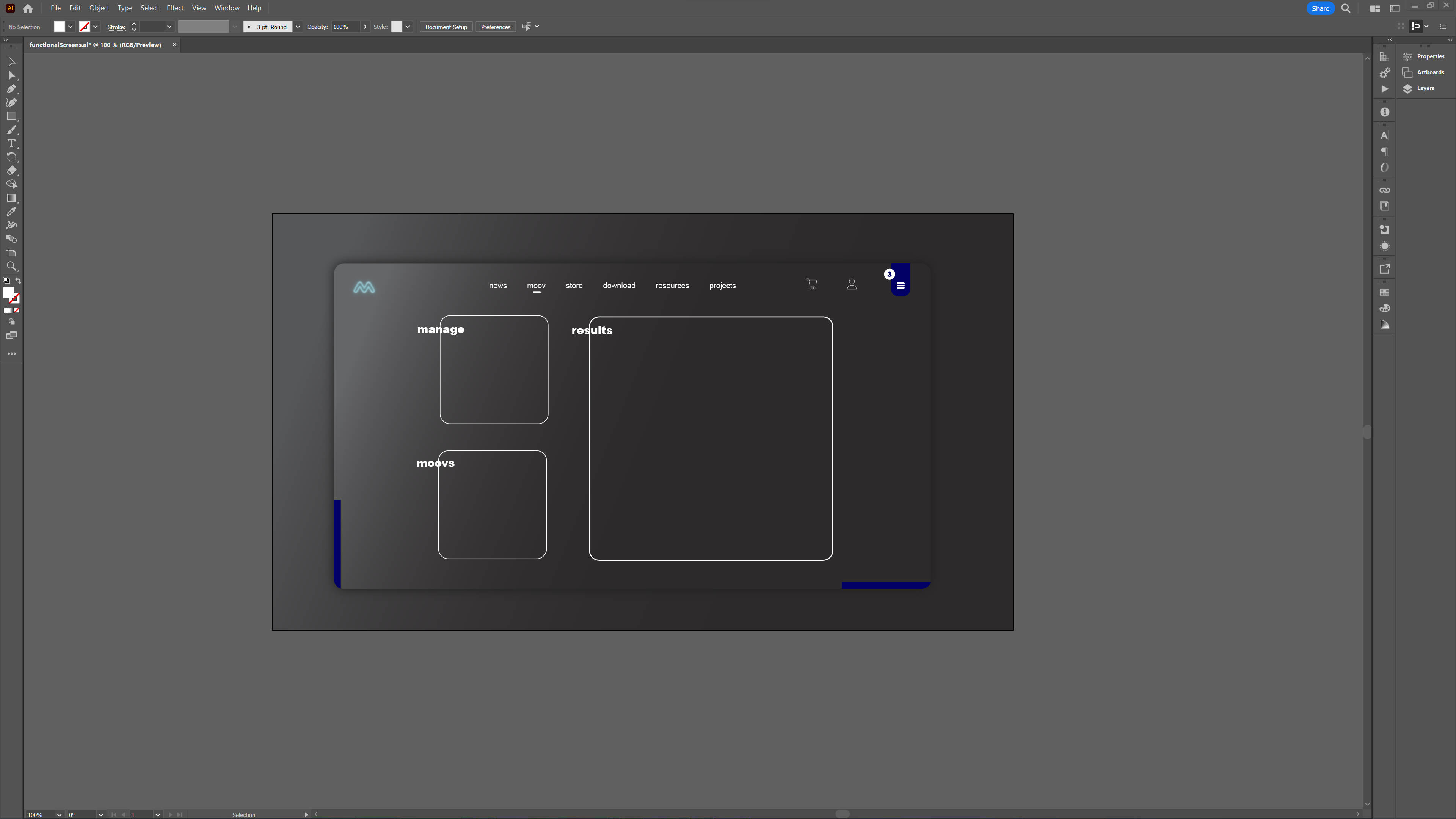Select the Rotate tool
Screen dimensions: 1456x819
(11, 157)
